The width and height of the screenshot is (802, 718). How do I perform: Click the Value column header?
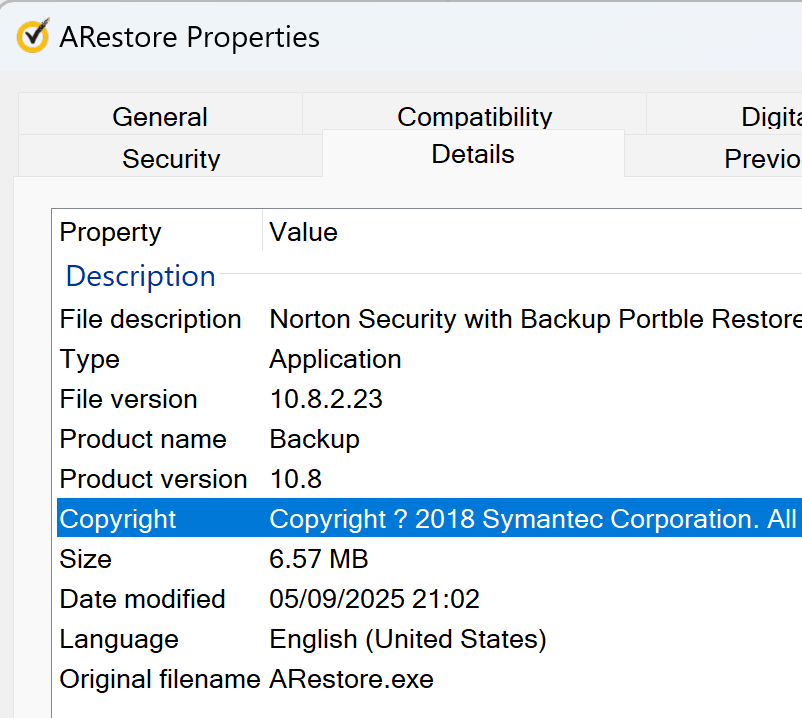(x=304, y=232)
